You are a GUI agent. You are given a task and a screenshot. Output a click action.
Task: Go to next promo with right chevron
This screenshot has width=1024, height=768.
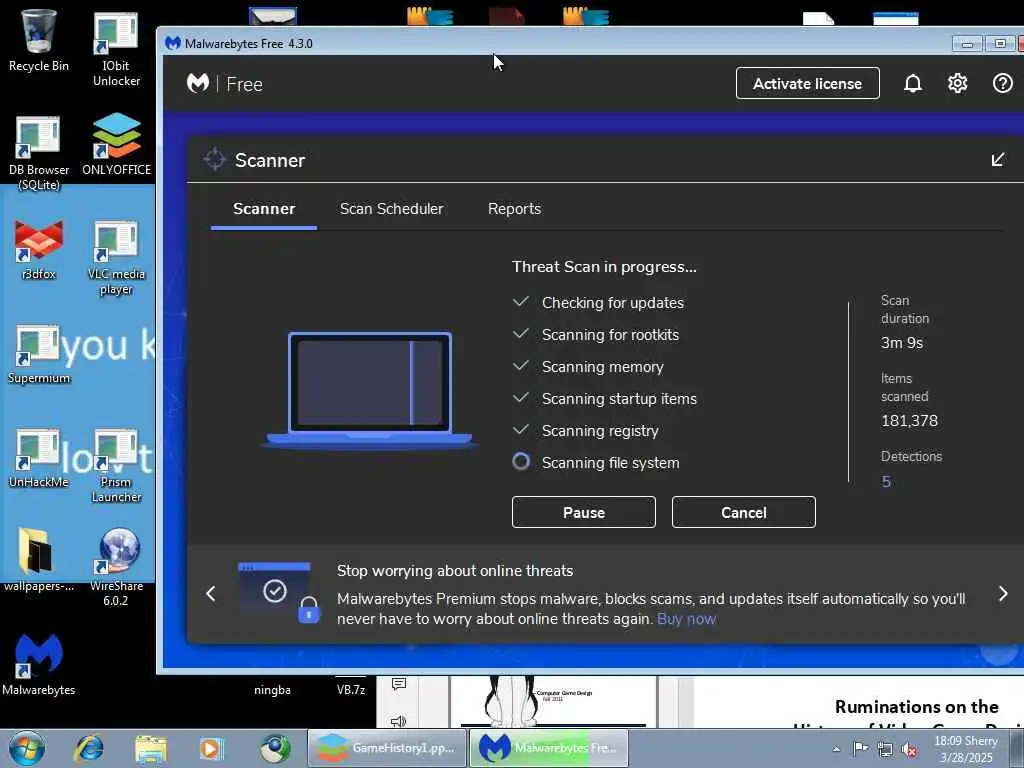pos(1003,594)
